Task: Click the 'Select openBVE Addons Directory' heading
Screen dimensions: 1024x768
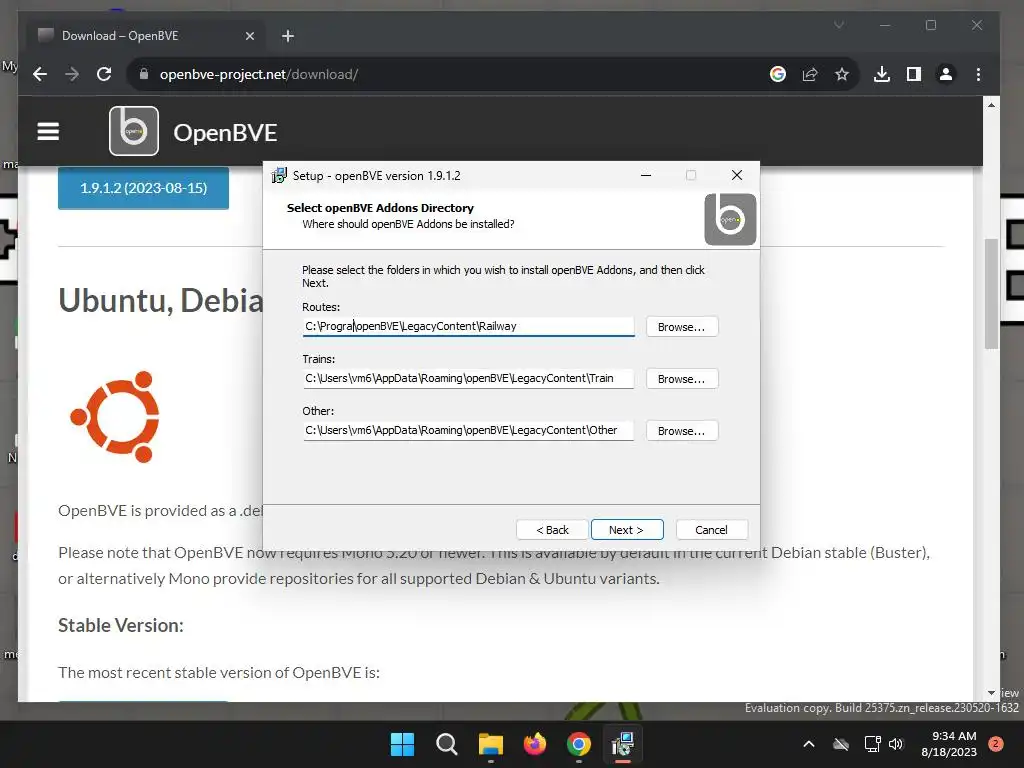Action: (x=380, y=208)
